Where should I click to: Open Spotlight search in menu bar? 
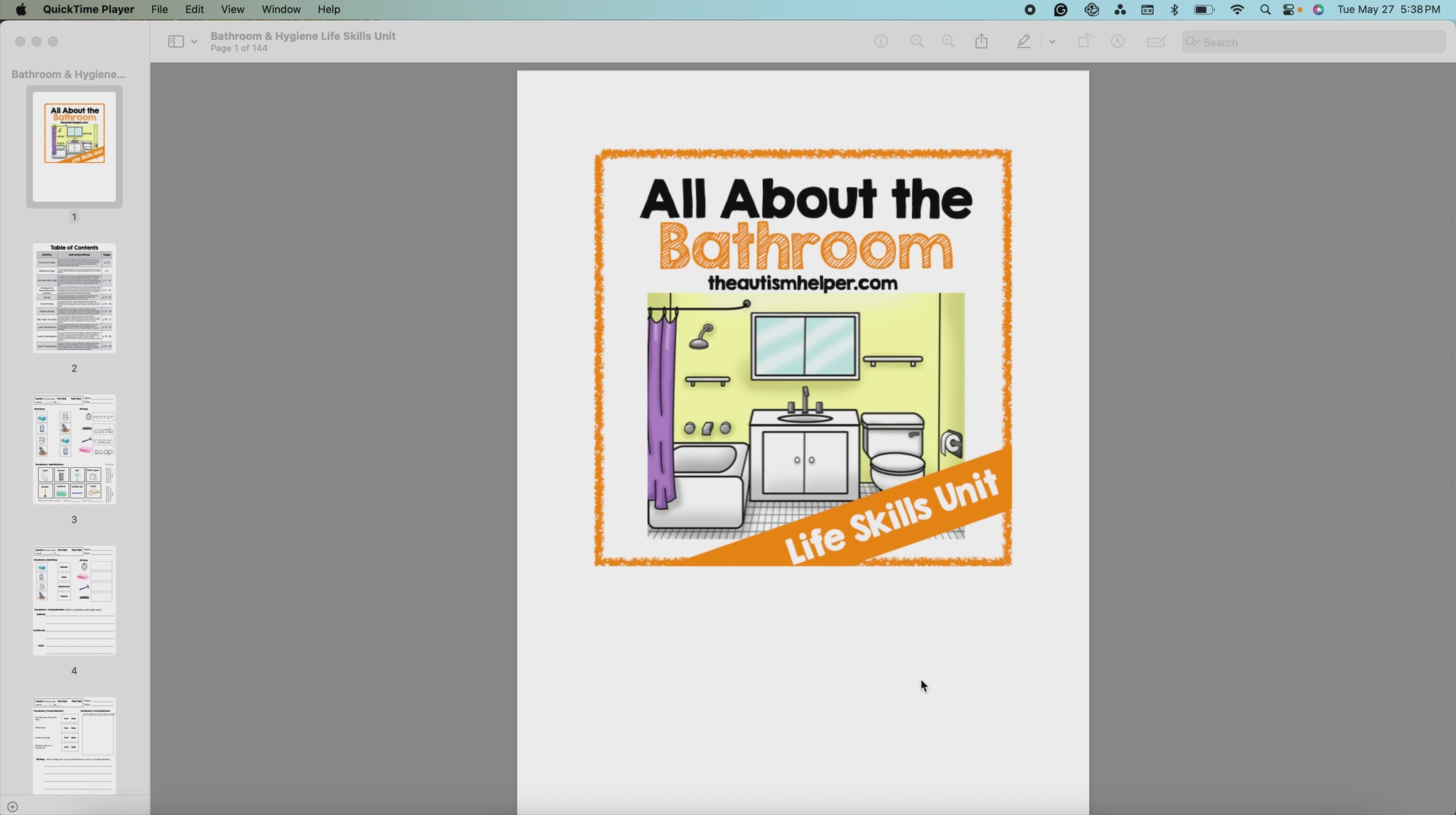1265,9
